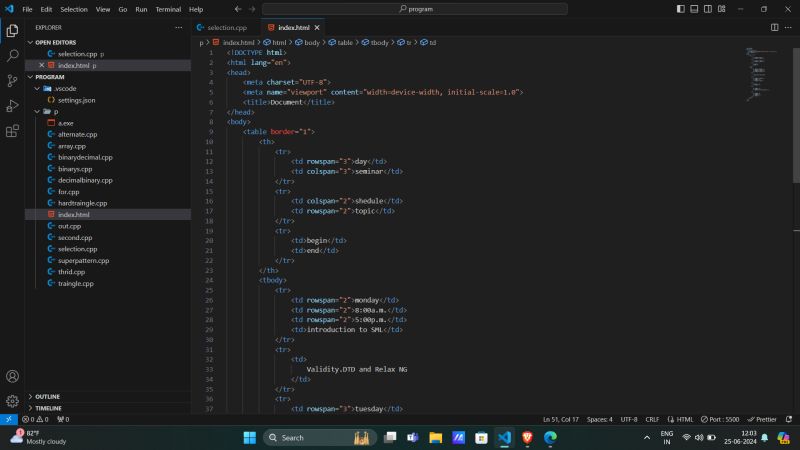Toggle the Primary Side Bar layout icon
The image size is (800, 450).
[x=681, y=9]
